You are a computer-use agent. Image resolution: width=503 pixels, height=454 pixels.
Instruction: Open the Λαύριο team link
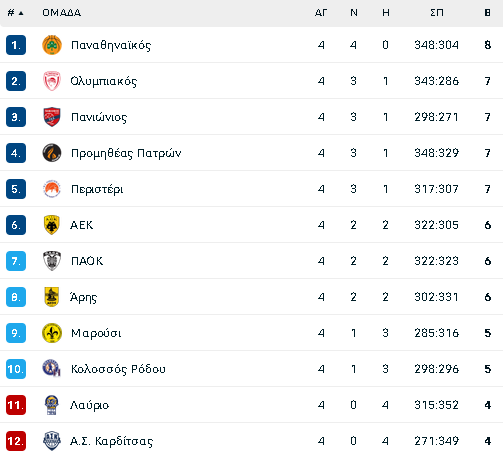[89, 405]
